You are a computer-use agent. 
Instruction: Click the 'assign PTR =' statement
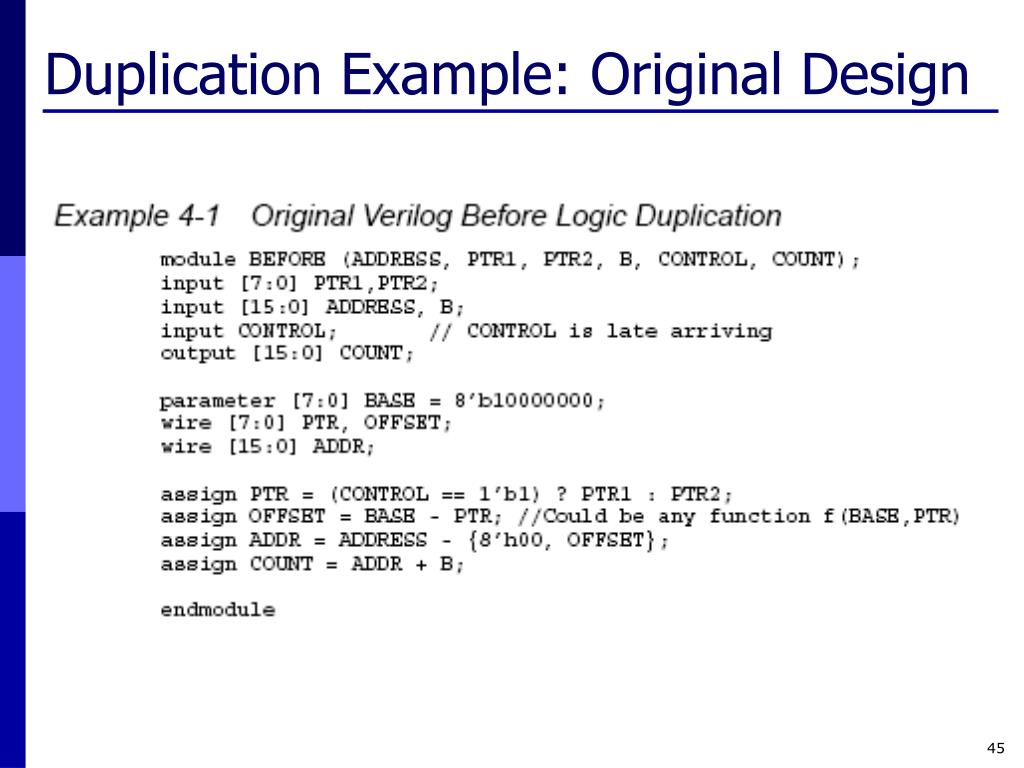pos(446,494)
